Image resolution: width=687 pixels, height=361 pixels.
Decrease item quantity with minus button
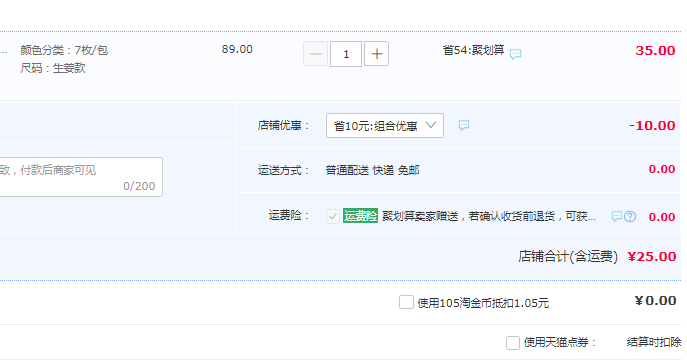(x=315, y=54)
